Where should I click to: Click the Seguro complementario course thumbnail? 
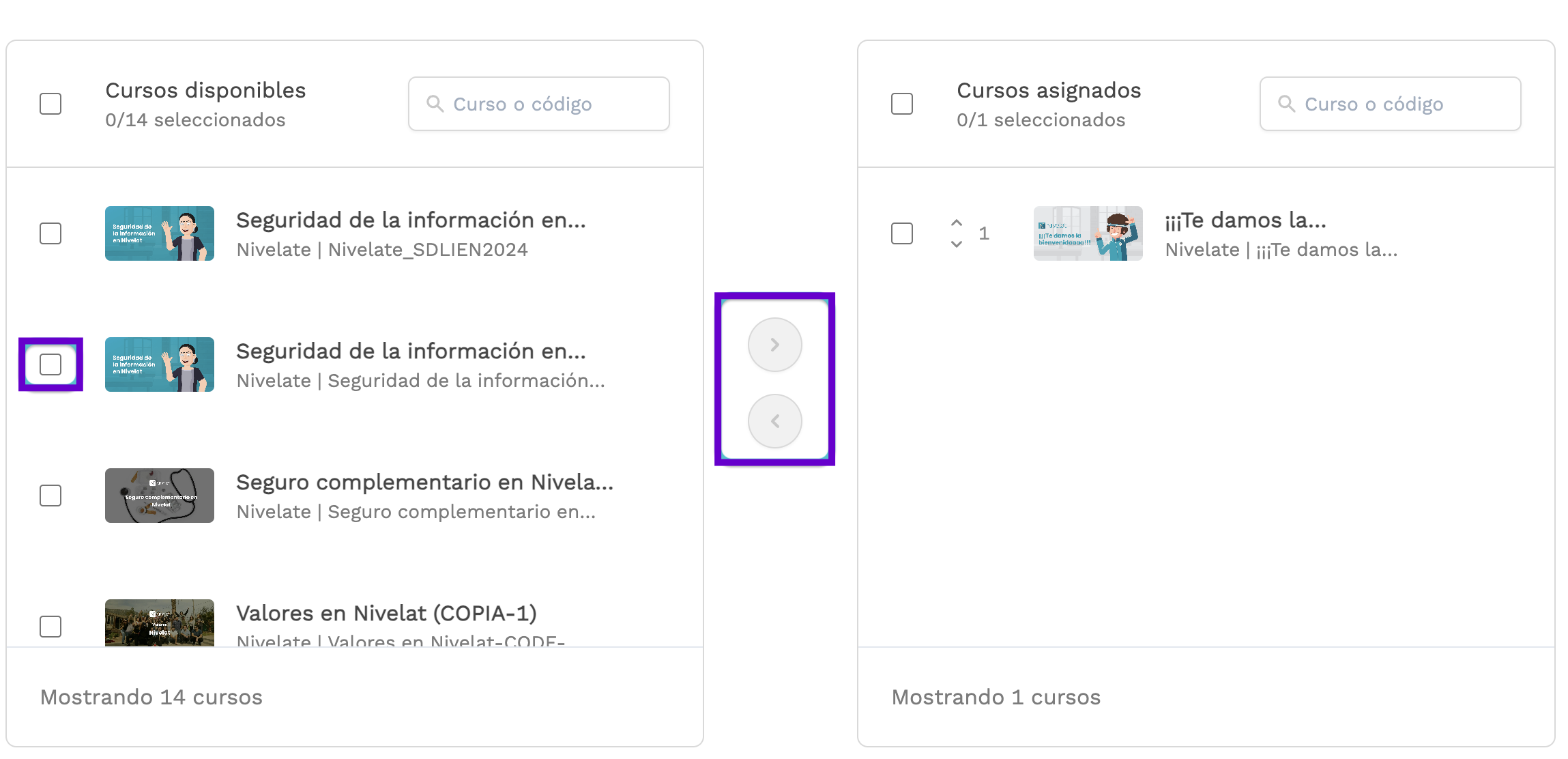(160, 496)
